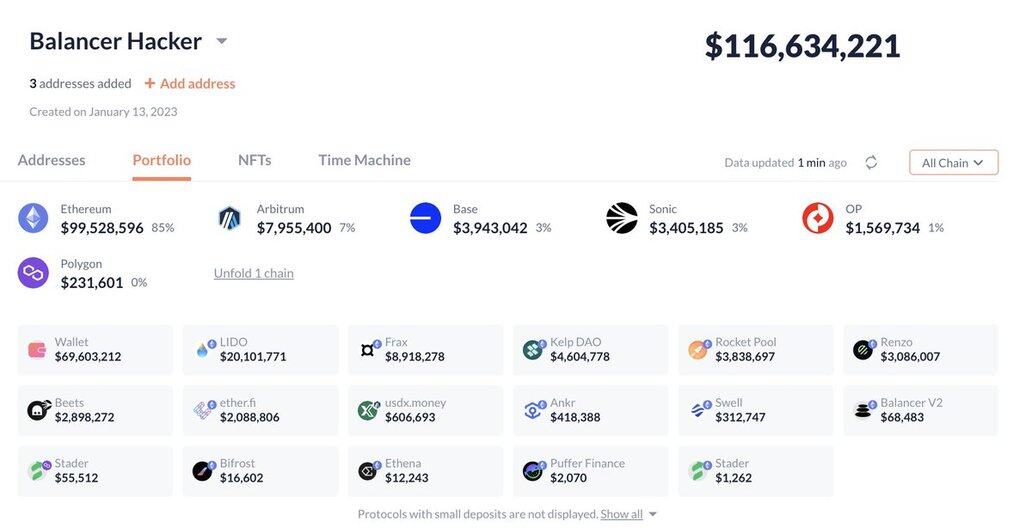Viewport: 1032px width, 528px height.
Task: Click the Polygon chain logo
Action: (x=33, y=273)
